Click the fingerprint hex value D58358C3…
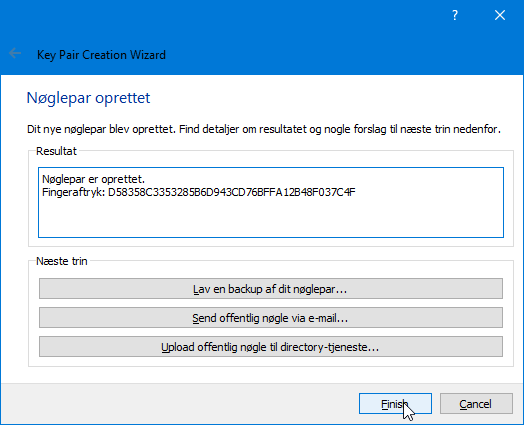The height and width of the screenshot is (425, 524). [x=232, y=192]
